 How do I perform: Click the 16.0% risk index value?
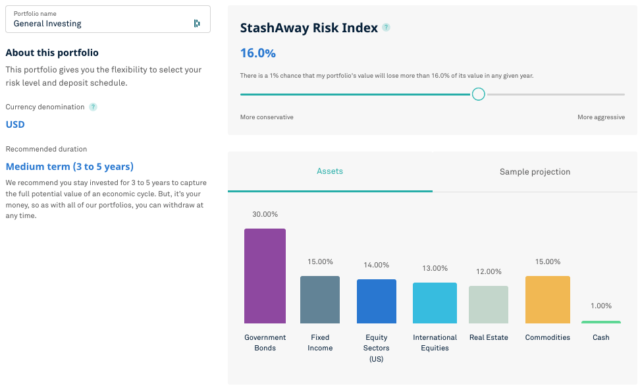coord(258,53)
